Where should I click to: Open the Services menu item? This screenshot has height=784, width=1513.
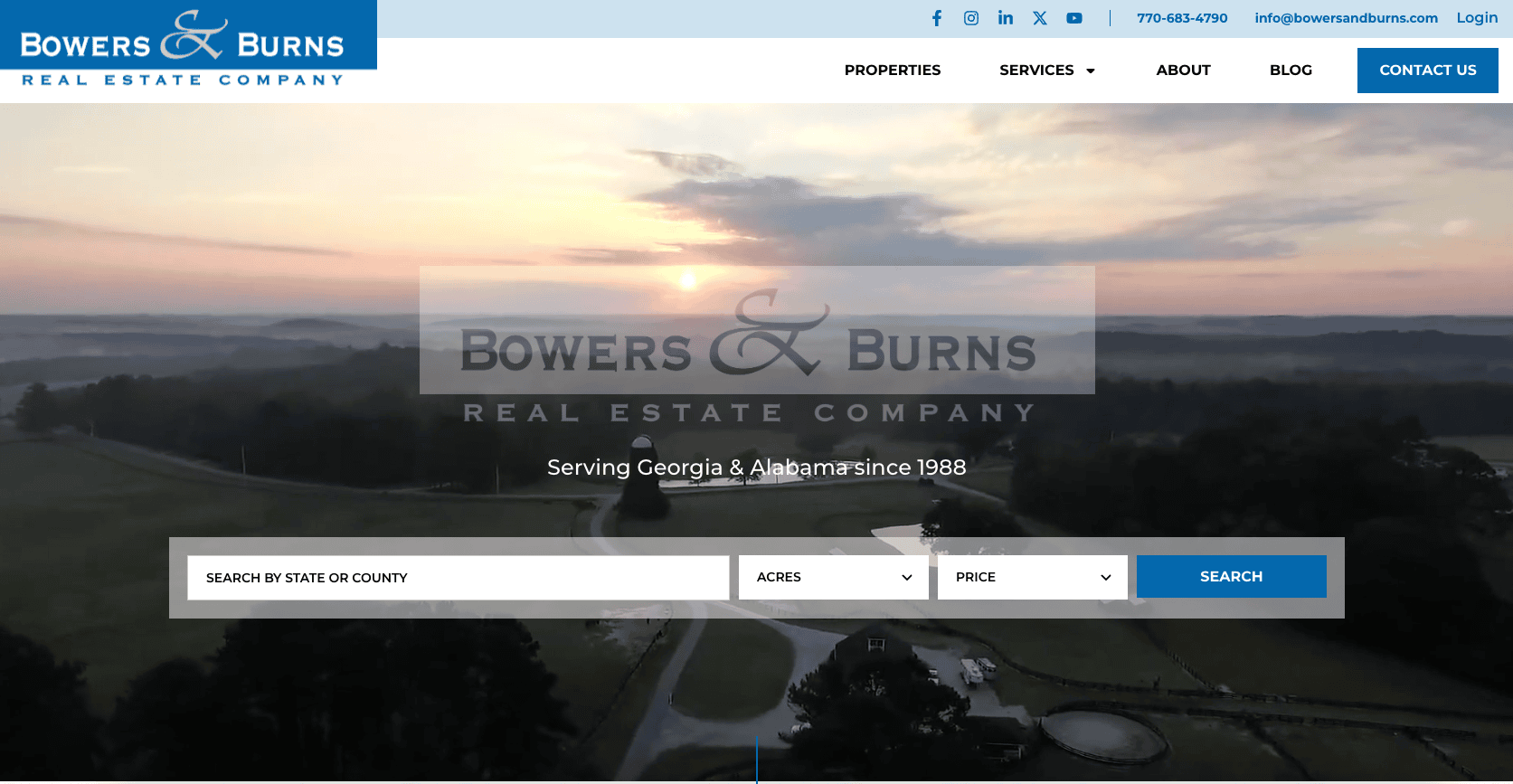coord(1036,71)
